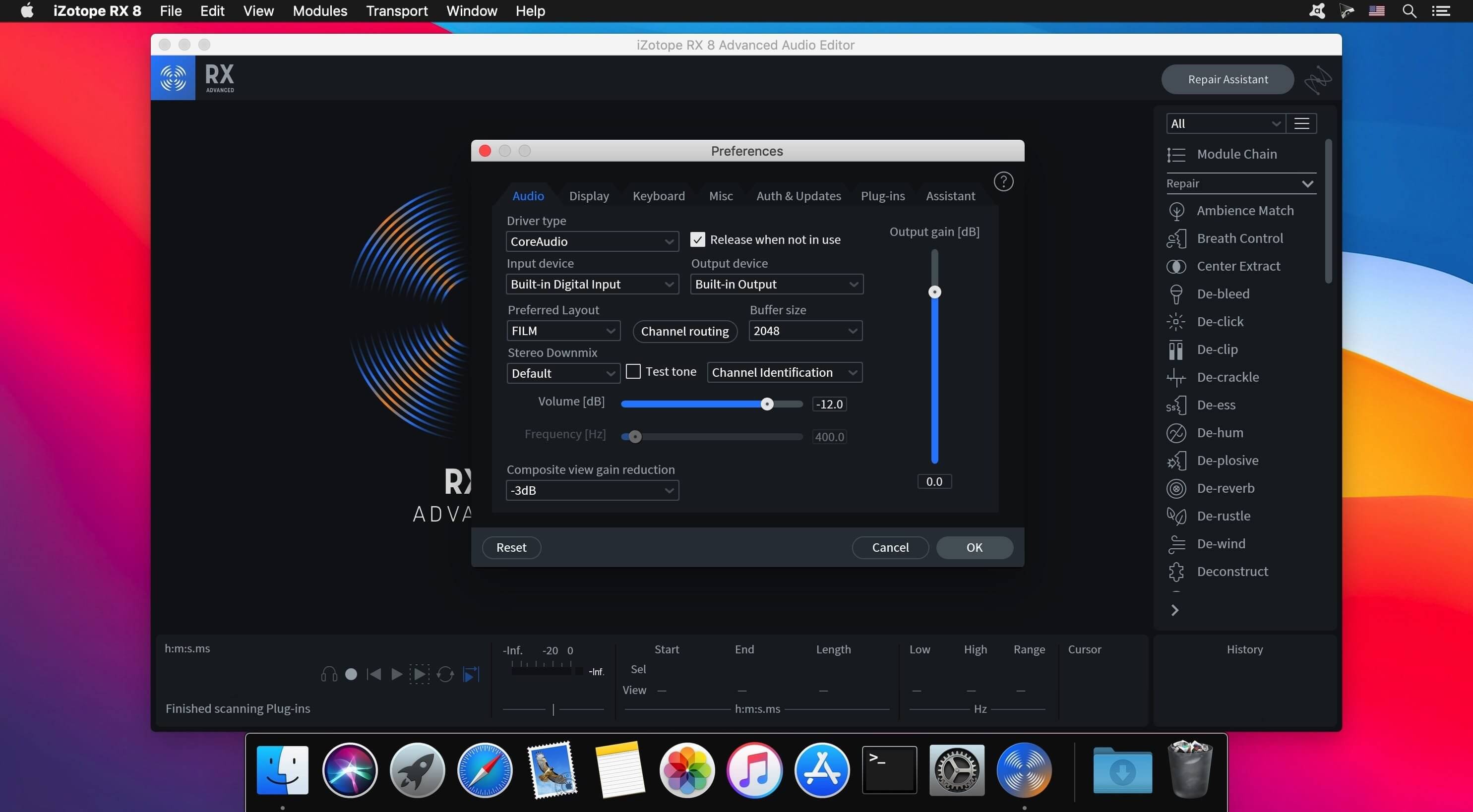
Task: Click the play button in transport
Action: (x=396, y=674)
